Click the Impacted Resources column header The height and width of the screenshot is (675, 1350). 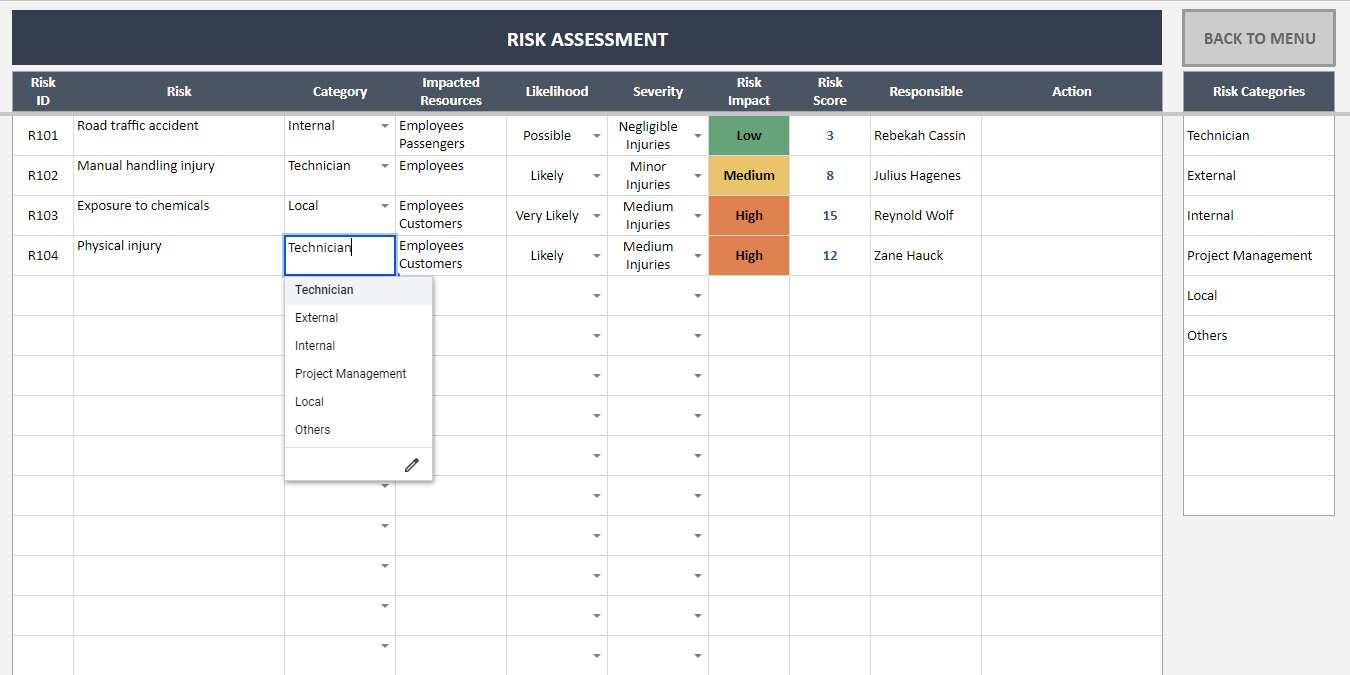pos(451,91)
